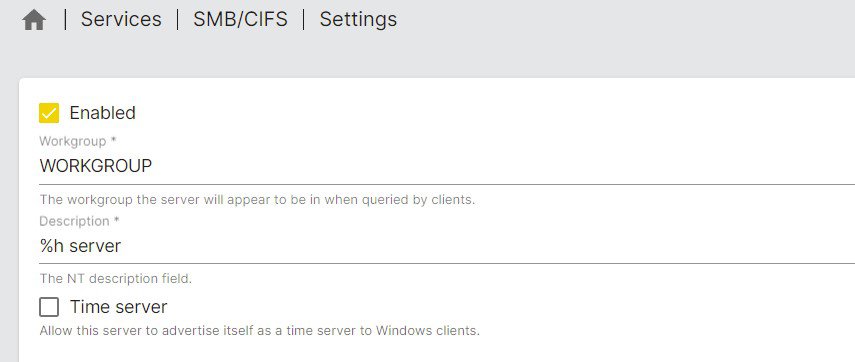Screen dimensions: 855x362
Task: Navigate to the SMB/CIFS breadcrumb
Action: tap(240, 19)
